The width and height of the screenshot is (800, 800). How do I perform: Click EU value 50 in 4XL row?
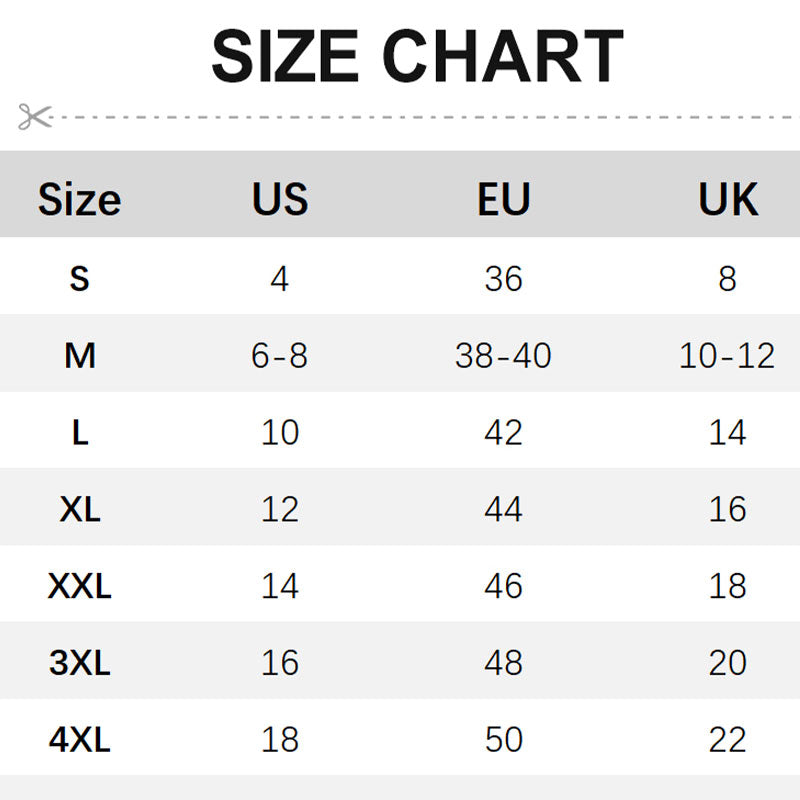tap(503, 740)
